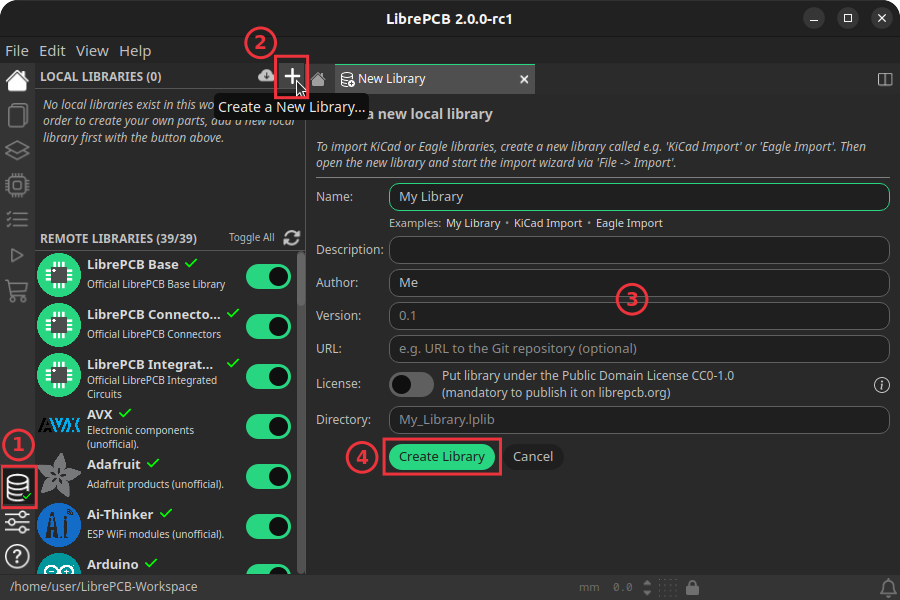
Task: Open the help question mark icon
Action: pos(16,557)
